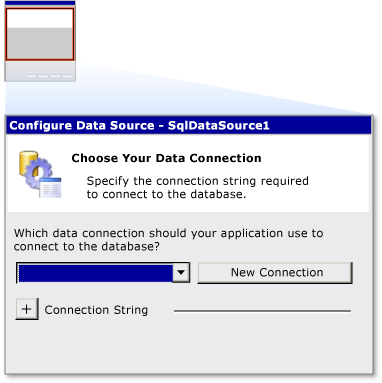Click the Configure Data Source title bar
The width and height of the screenshot is (382, 383).
click(x=189, y=126)
